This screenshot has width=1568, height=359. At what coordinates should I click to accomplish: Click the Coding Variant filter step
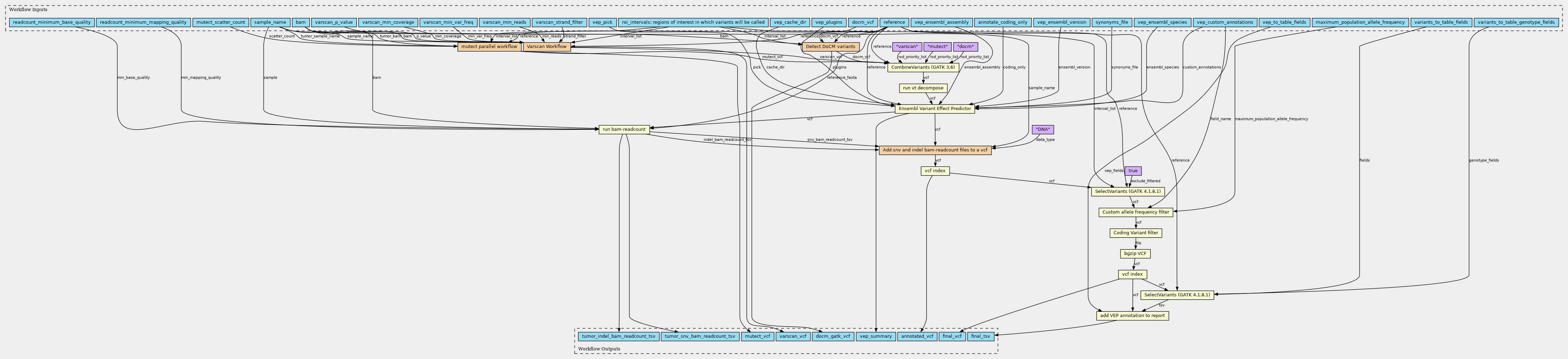[x=1136, y=233]
